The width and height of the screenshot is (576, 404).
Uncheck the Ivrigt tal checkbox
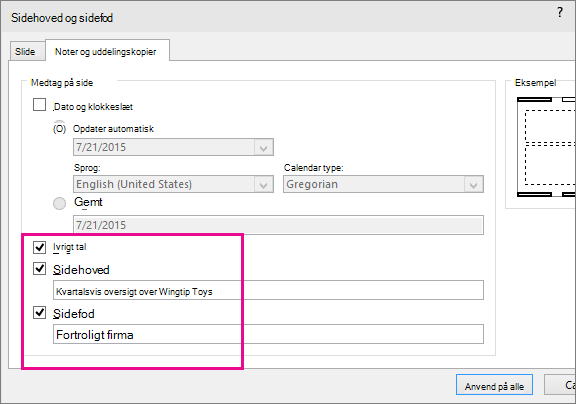39,247
